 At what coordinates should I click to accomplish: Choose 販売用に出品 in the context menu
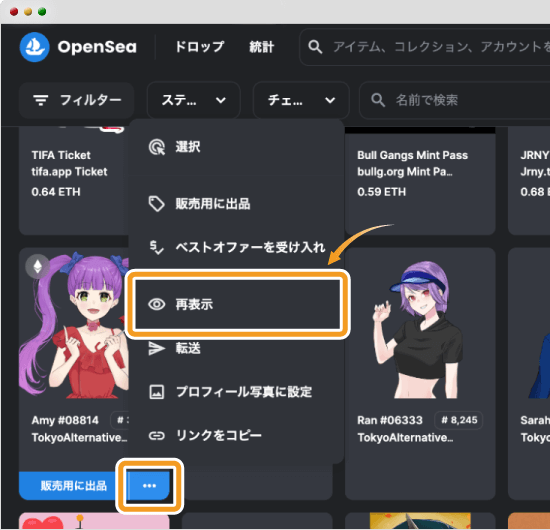tap(235, 204)
